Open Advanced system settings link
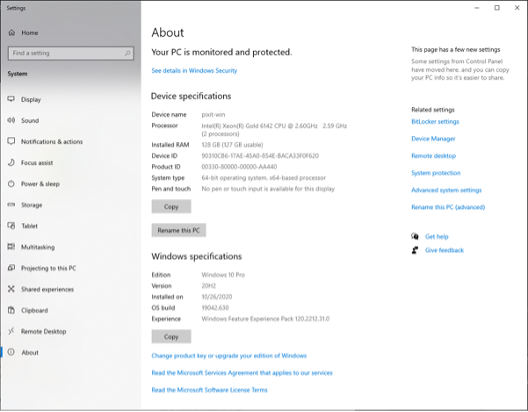The height and width of the screenshot is (412, 528). pos(446,190)
